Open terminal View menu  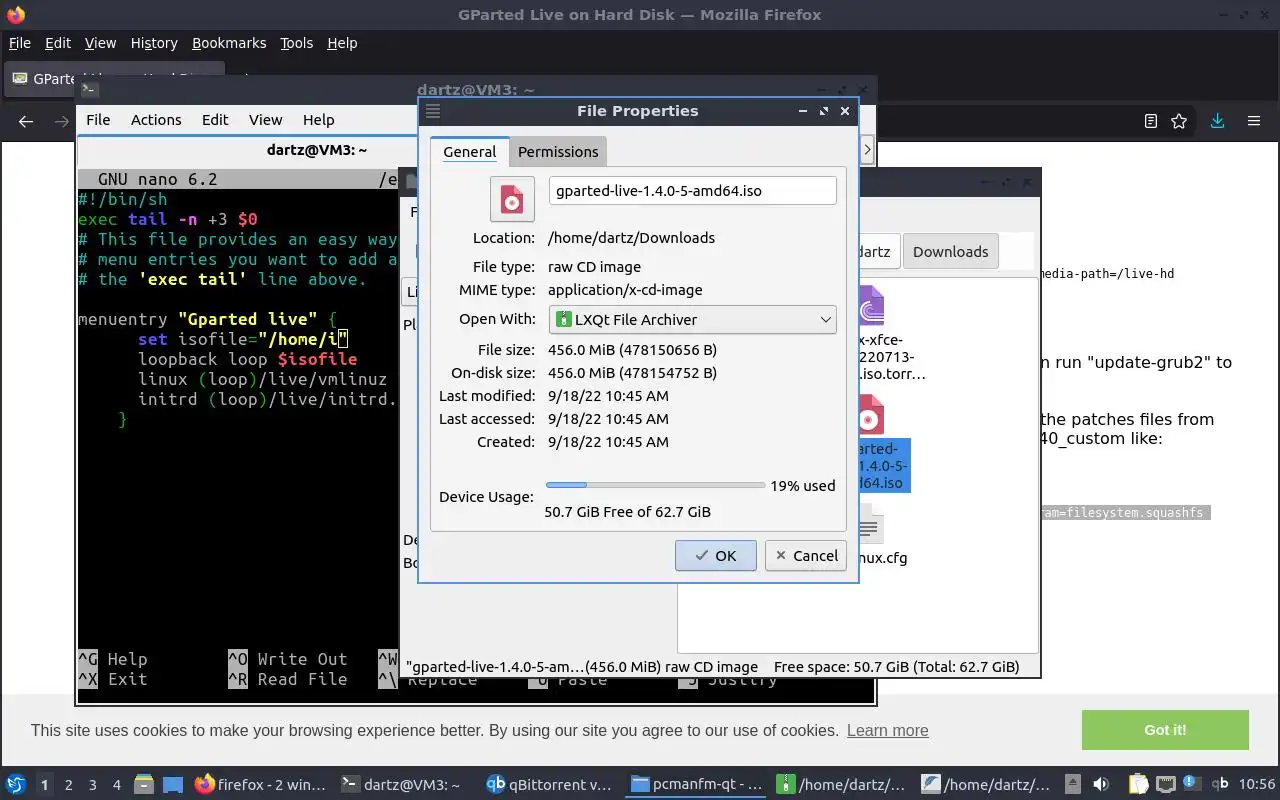[x=265, y=120]
